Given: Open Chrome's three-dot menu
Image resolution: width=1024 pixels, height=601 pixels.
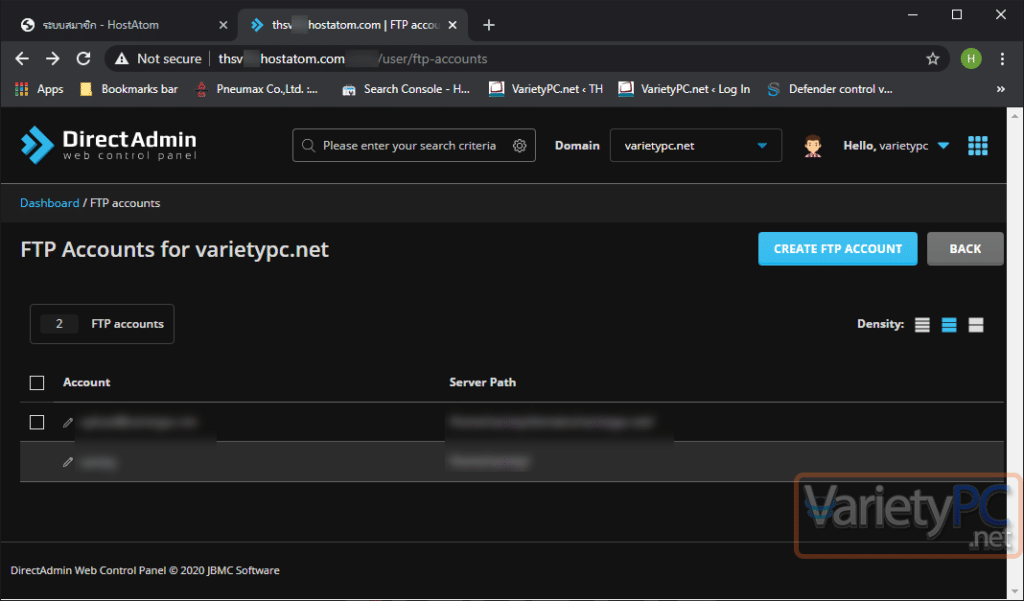Looking at the screenshot, I should (1002, 59).
